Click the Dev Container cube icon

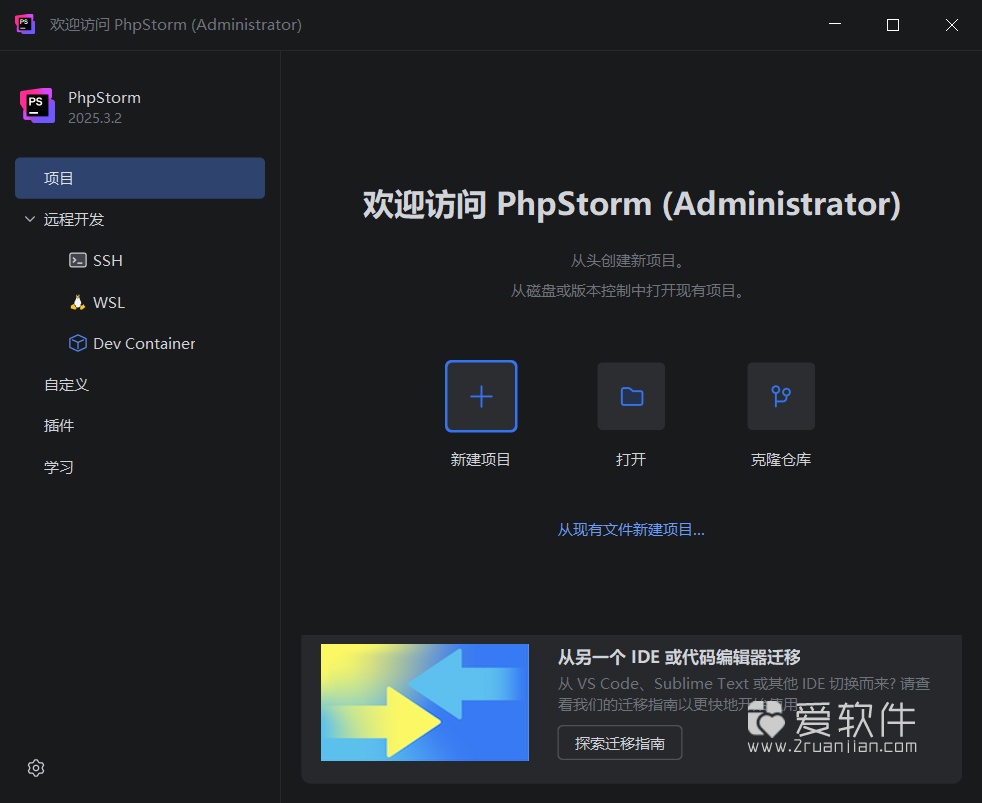77,343
